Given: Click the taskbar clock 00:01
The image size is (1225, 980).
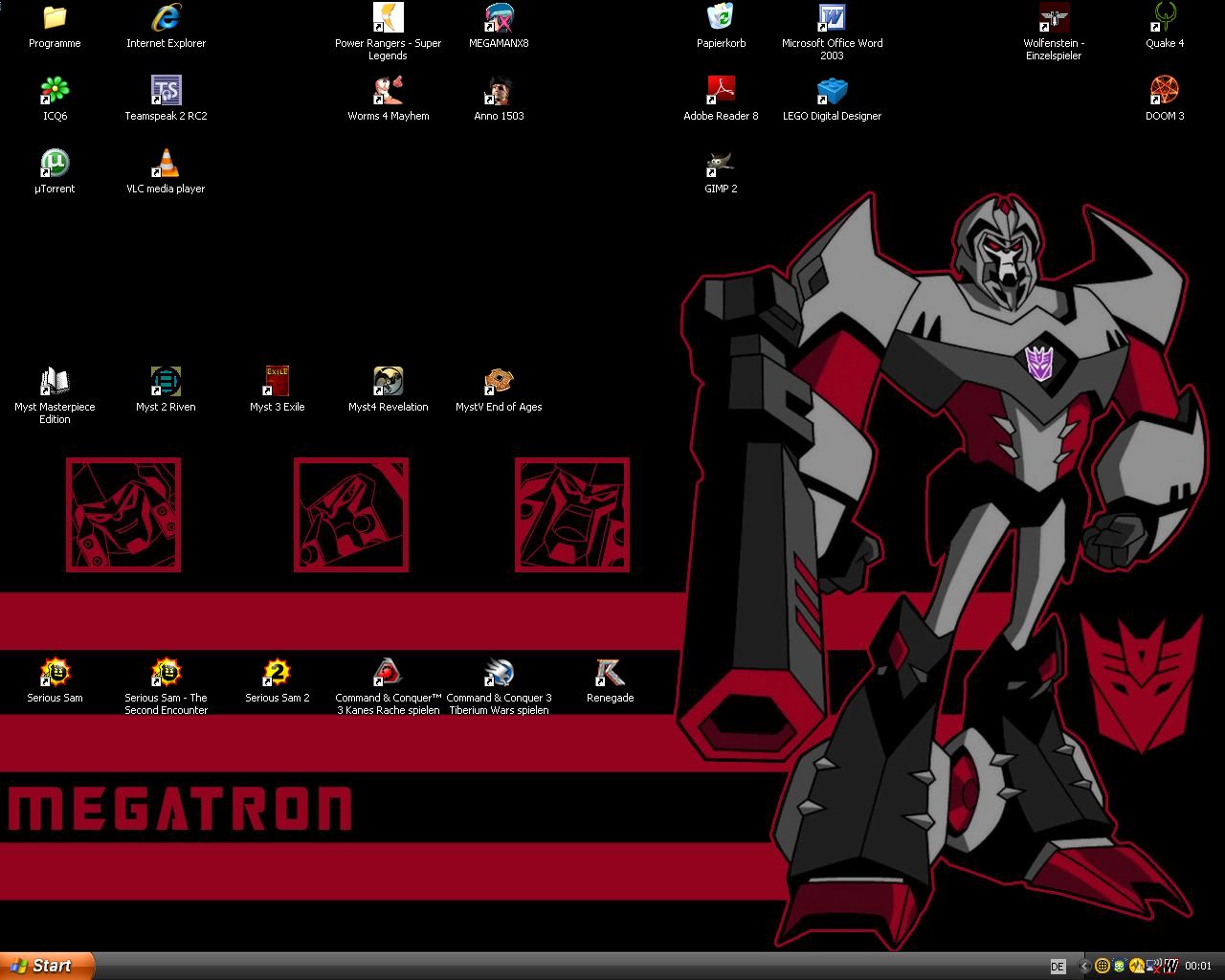Looking at the screenshot, I should [1198, 967].
